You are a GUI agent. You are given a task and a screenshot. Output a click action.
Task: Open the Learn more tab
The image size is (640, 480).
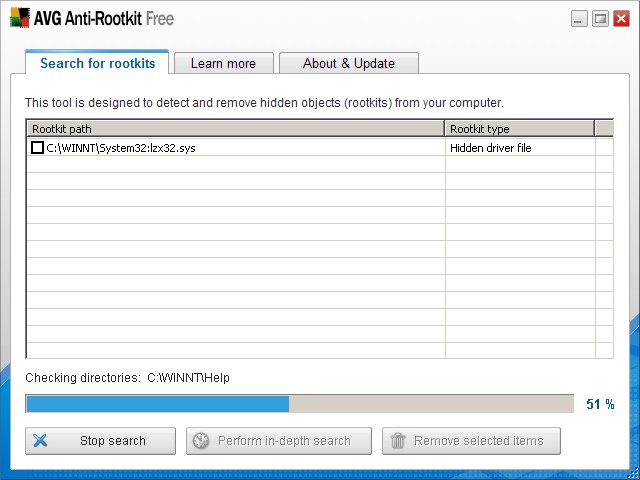[224, 63]
